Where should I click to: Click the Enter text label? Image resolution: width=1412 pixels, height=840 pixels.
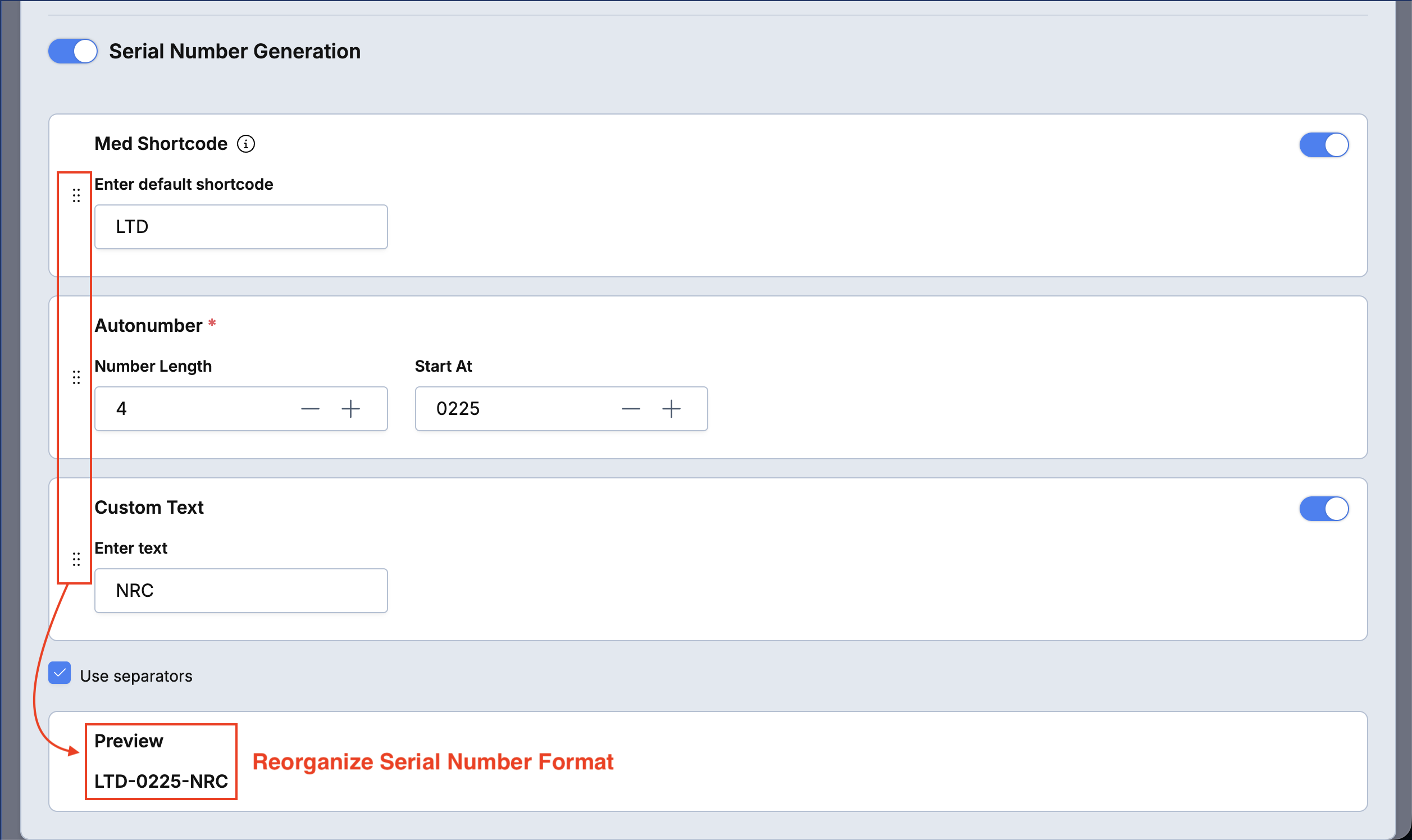(x=131, y=548)
